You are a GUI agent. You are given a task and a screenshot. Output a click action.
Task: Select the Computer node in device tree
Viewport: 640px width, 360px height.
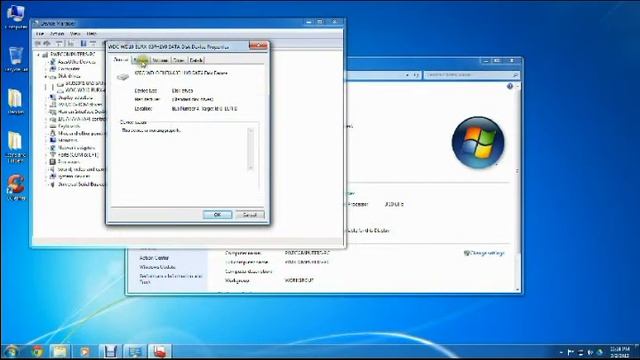click(x=69, y=69)
